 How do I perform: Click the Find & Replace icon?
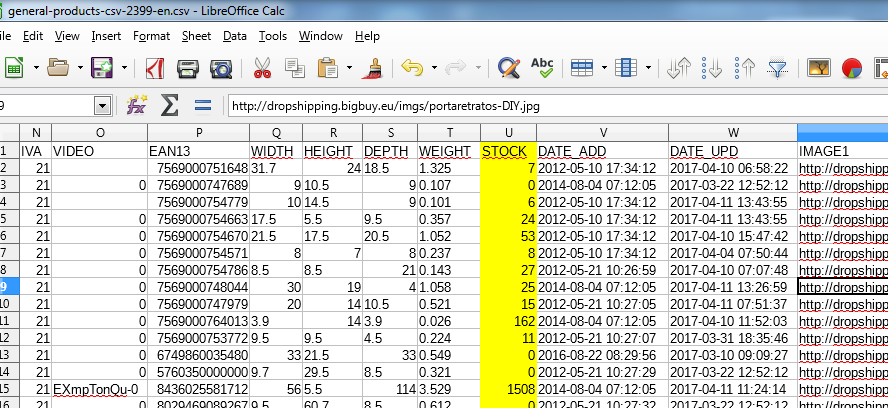pos(508,69)
